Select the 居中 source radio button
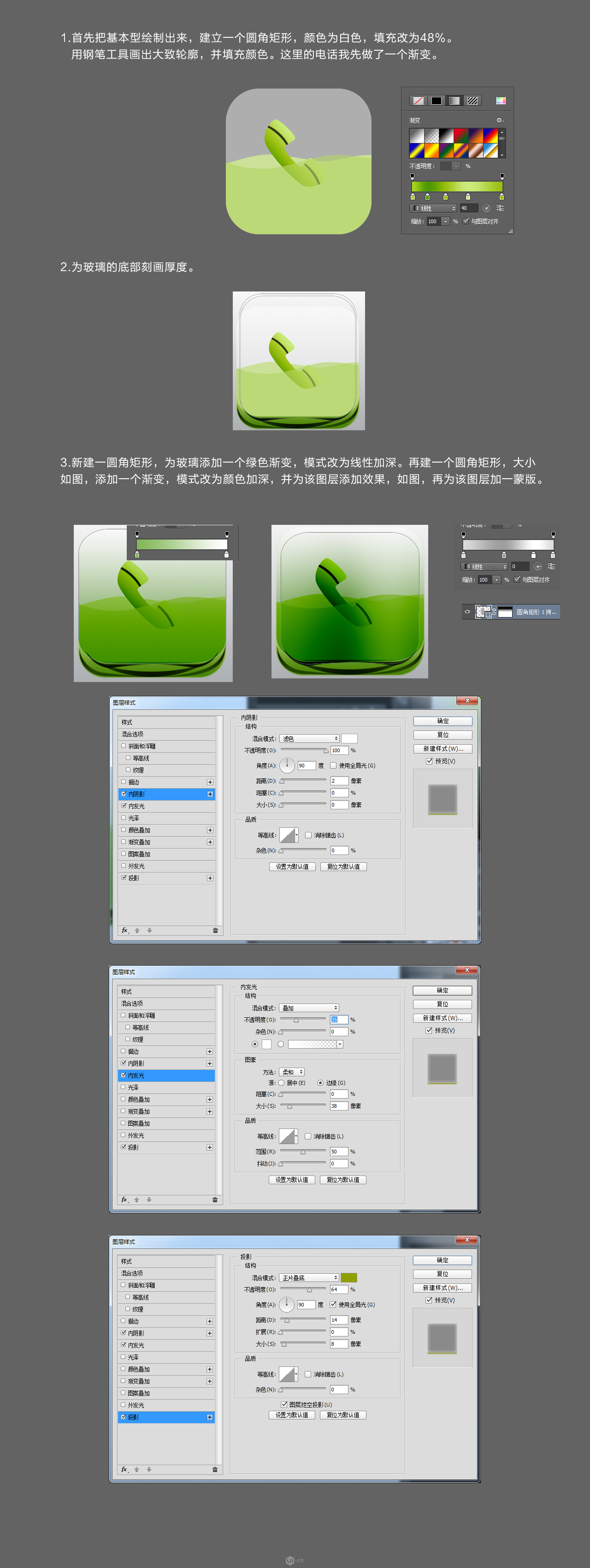590x1568 pixels. (281, 1083)
